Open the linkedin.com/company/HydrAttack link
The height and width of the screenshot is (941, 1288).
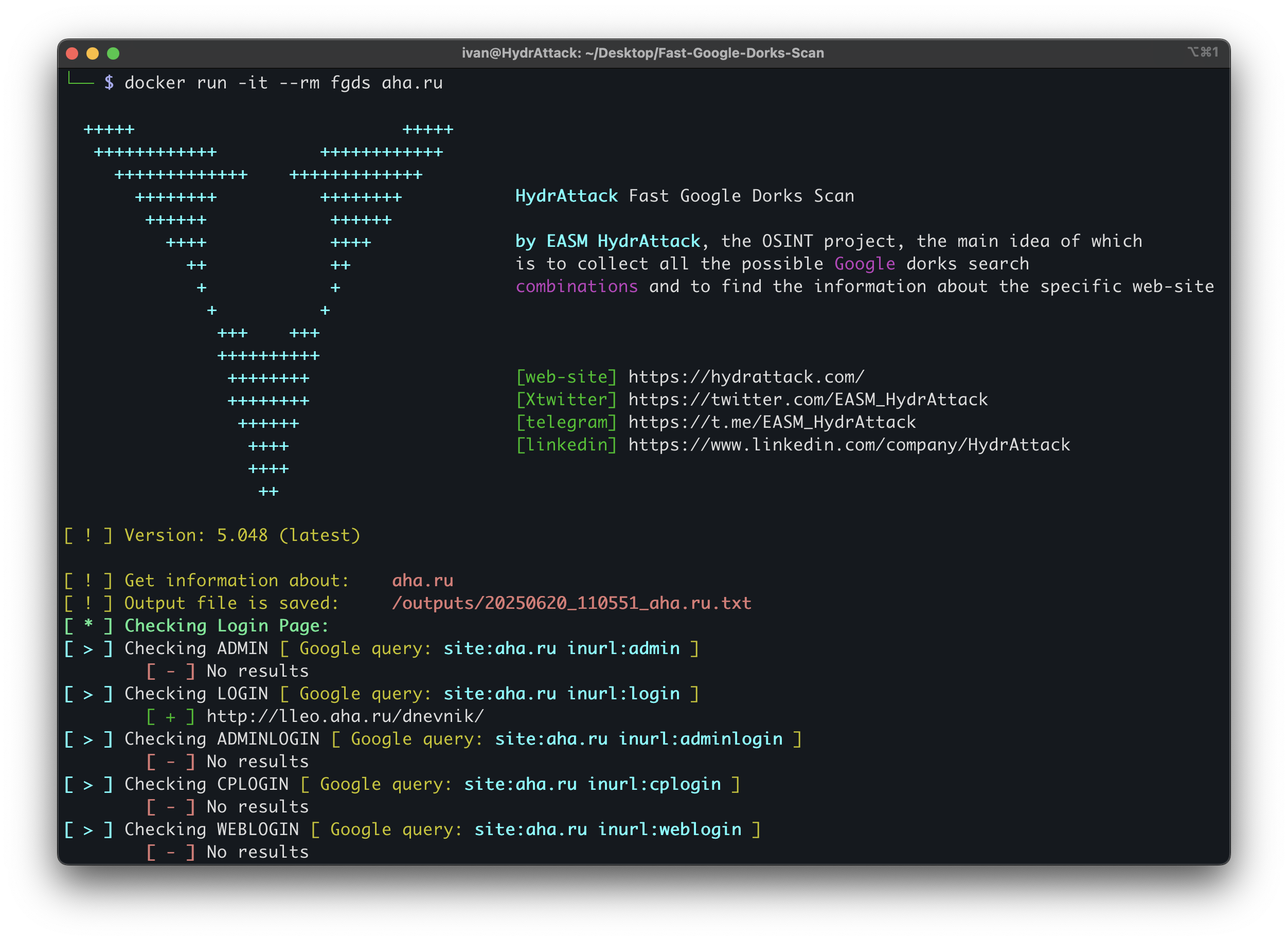(849, 445)
